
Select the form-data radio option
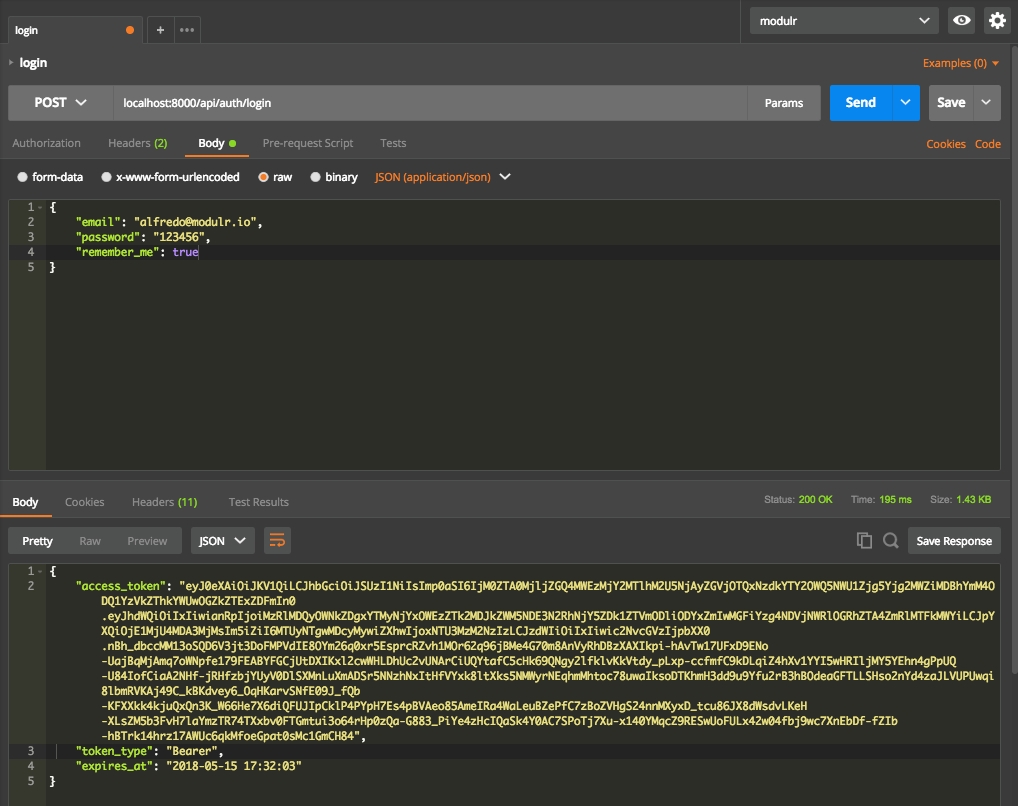pos(23,177)
